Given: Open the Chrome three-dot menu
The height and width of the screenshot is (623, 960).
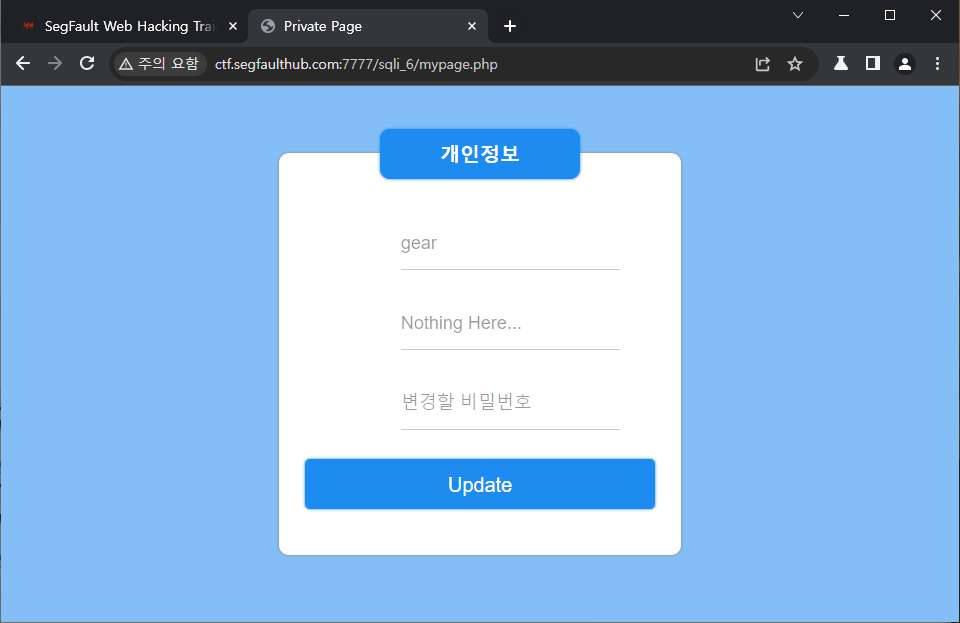Looking at the screenshot, I should click(937, 64).
